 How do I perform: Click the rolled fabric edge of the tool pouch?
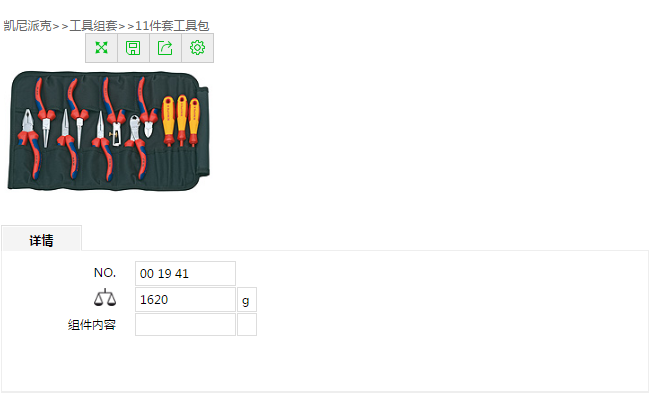tap(204, 131)
